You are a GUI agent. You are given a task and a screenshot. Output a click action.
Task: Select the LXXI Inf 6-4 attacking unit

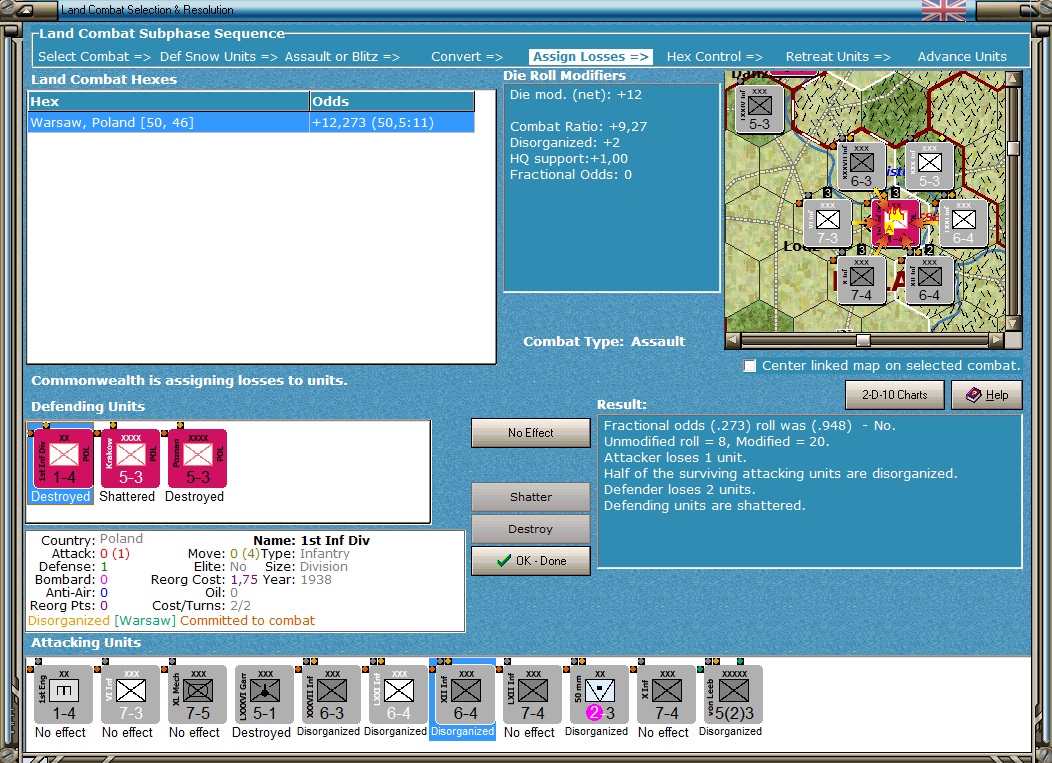click(x=399, y=695)
